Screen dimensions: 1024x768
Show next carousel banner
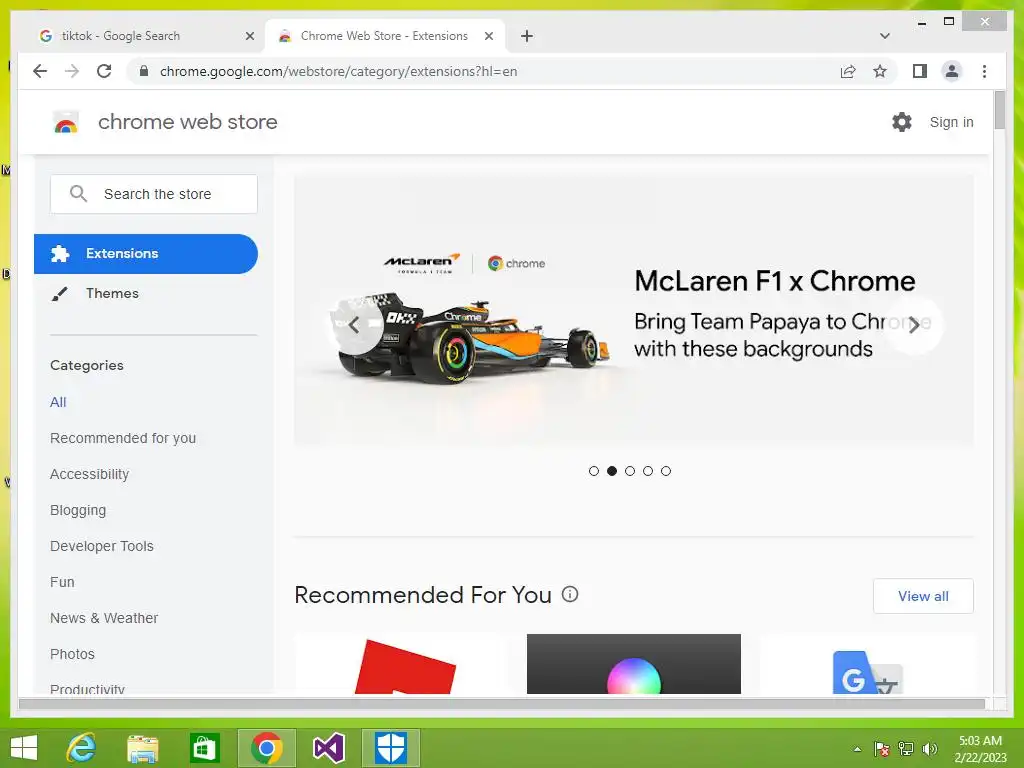coord(914,325)
